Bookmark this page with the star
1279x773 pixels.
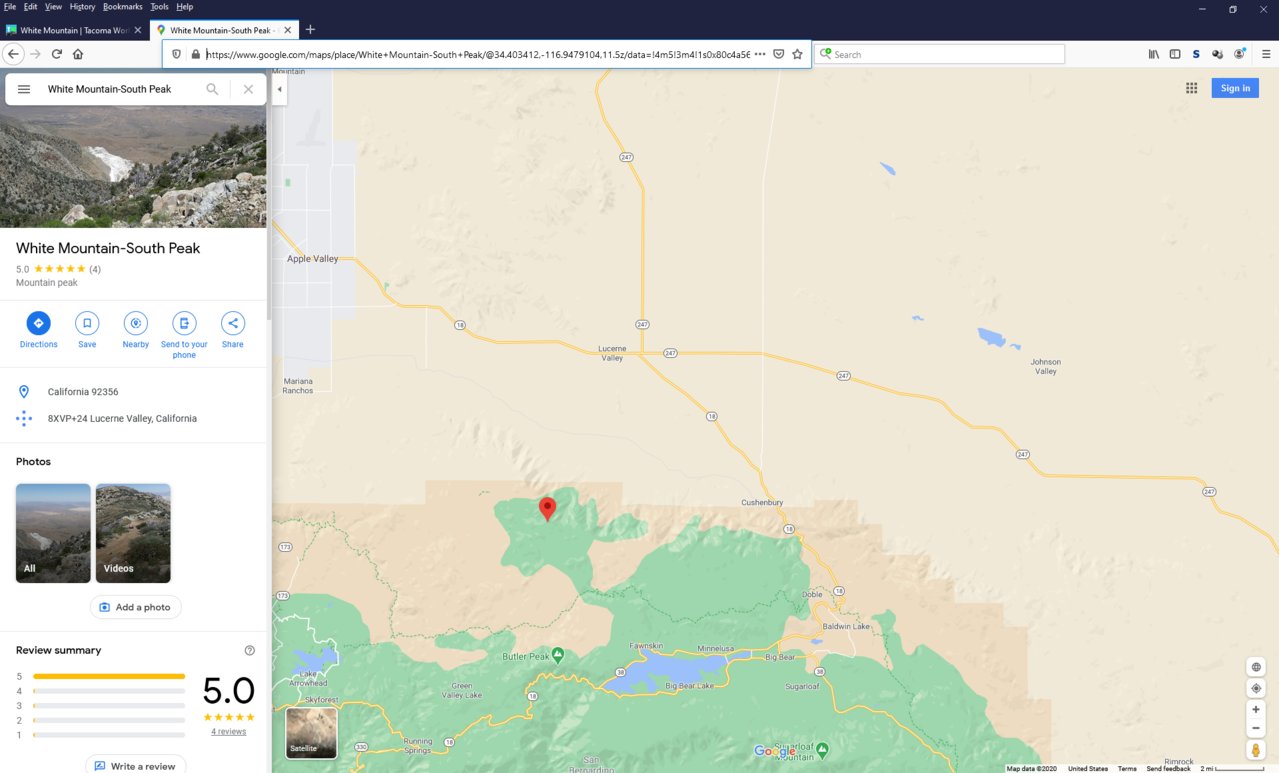(797, 54)
